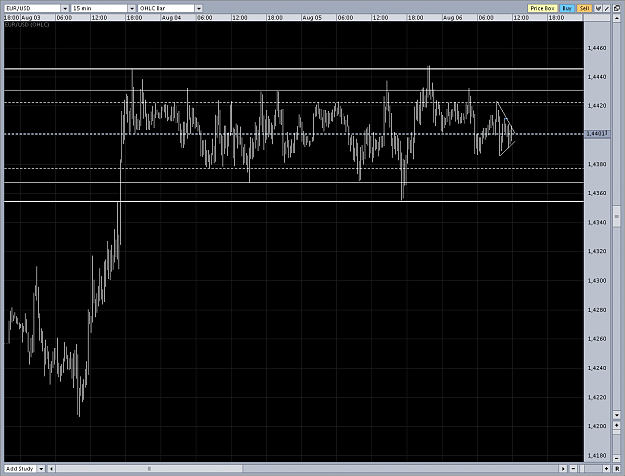
Task: Click the blue Buy button
Action: [x=567, y=8]
